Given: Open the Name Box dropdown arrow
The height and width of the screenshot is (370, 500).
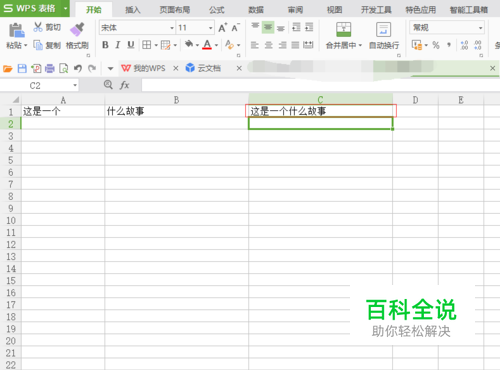Looking at the screenshot, I should click(75, 85).
